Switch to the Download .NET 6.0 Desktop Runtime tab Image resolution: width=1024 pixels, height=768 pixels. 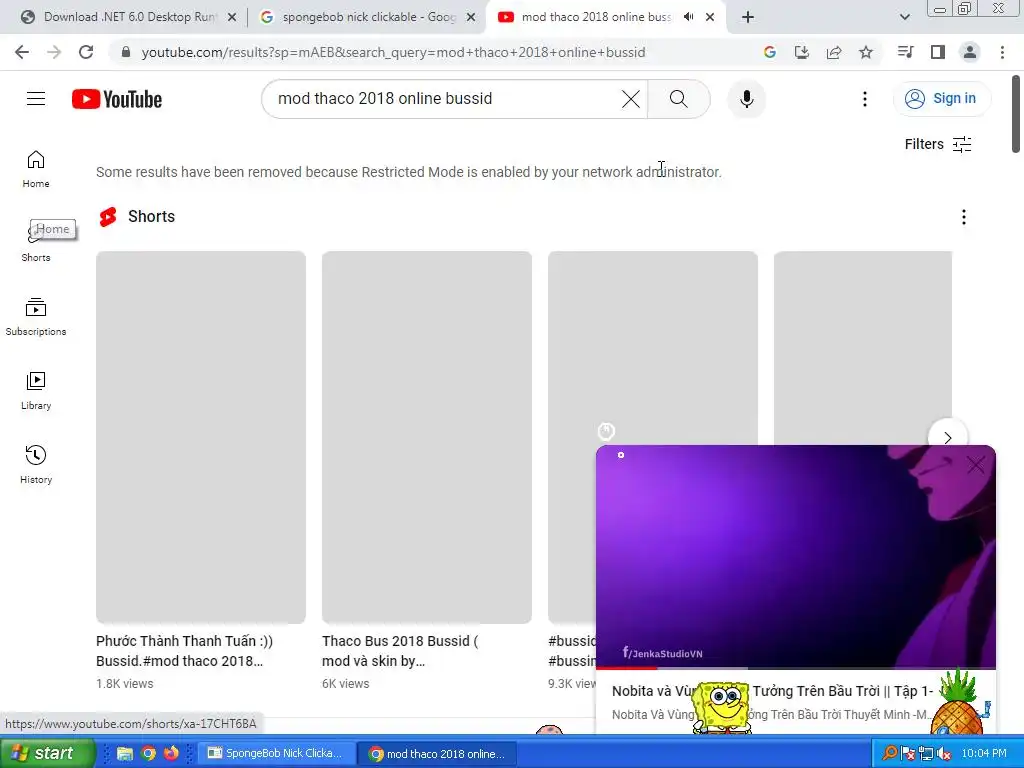128,17
